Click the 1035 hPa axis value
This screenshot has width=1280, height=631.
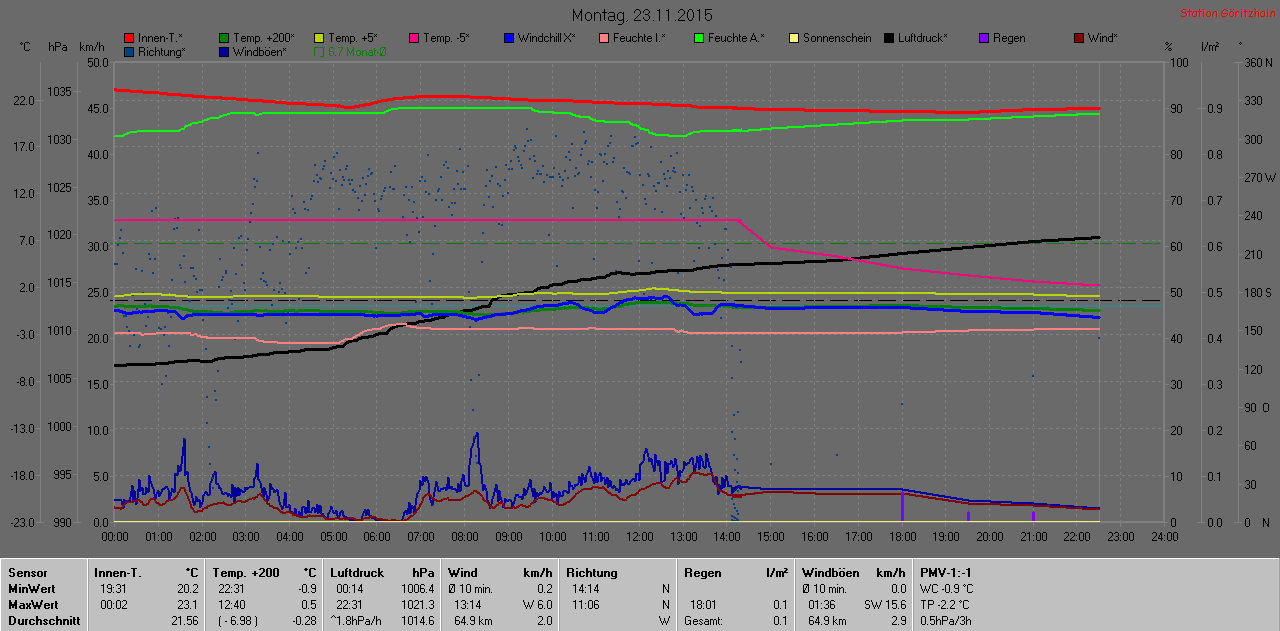(x=59, y=92)
